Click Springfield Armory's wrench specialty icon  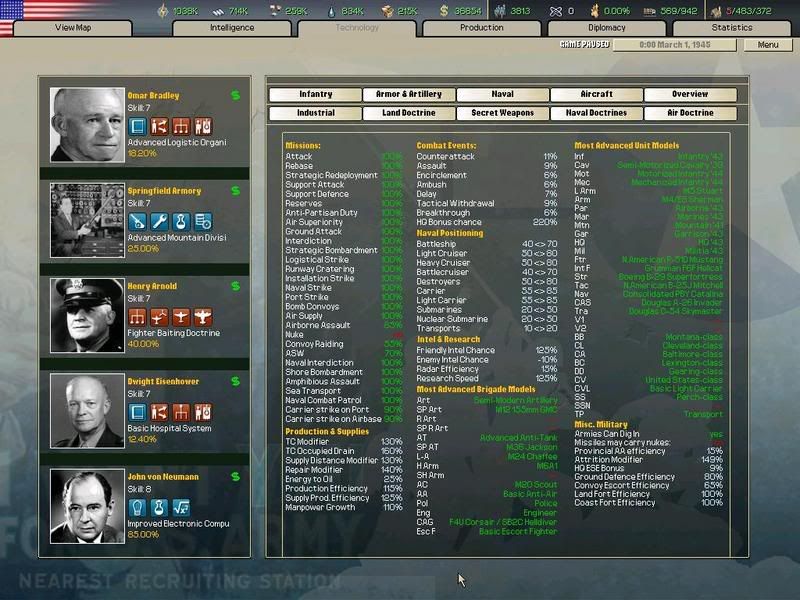(x=159, y=221)
